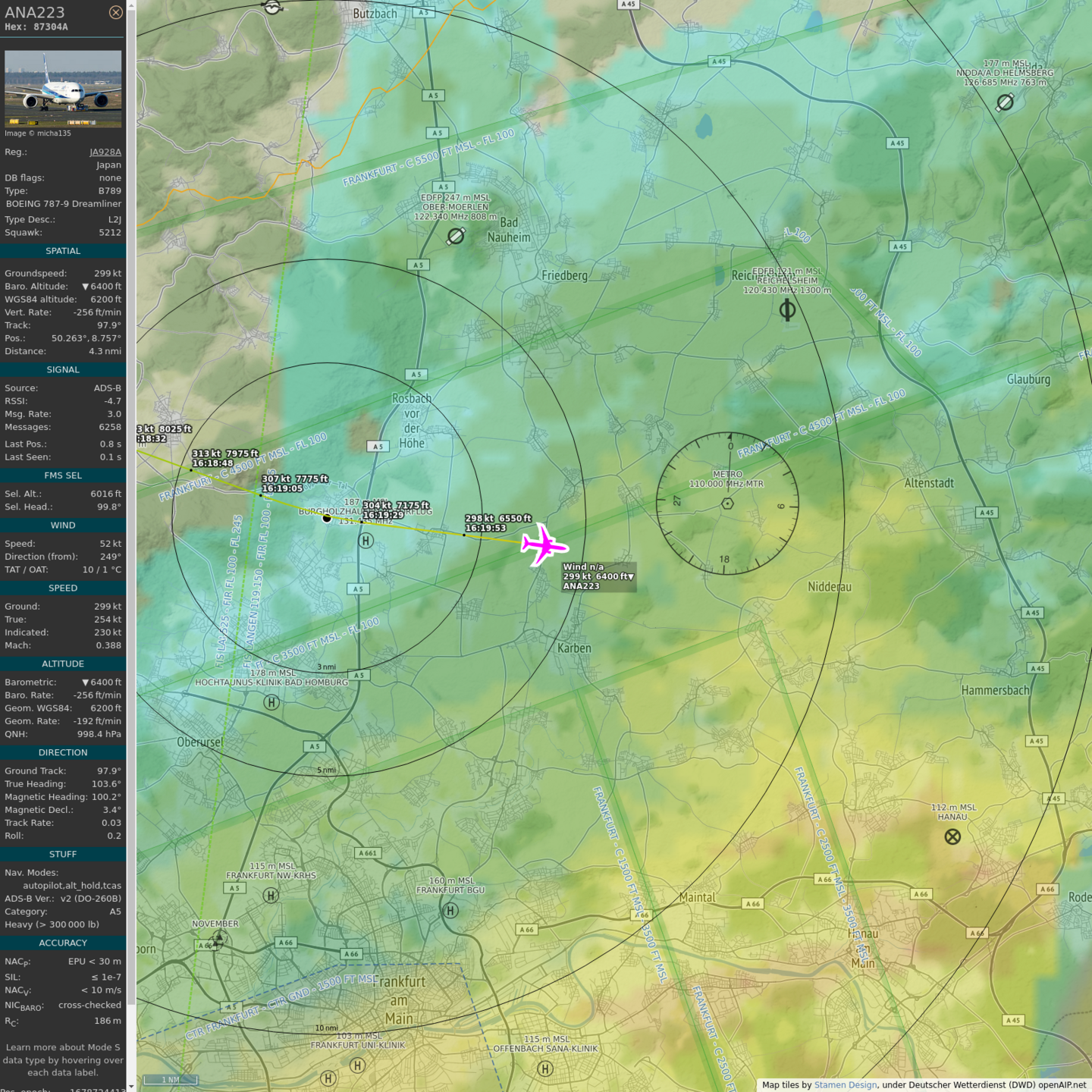
Task: Select the magenta ANA223 aircraft icon
Action: click(x=543, y=544)
